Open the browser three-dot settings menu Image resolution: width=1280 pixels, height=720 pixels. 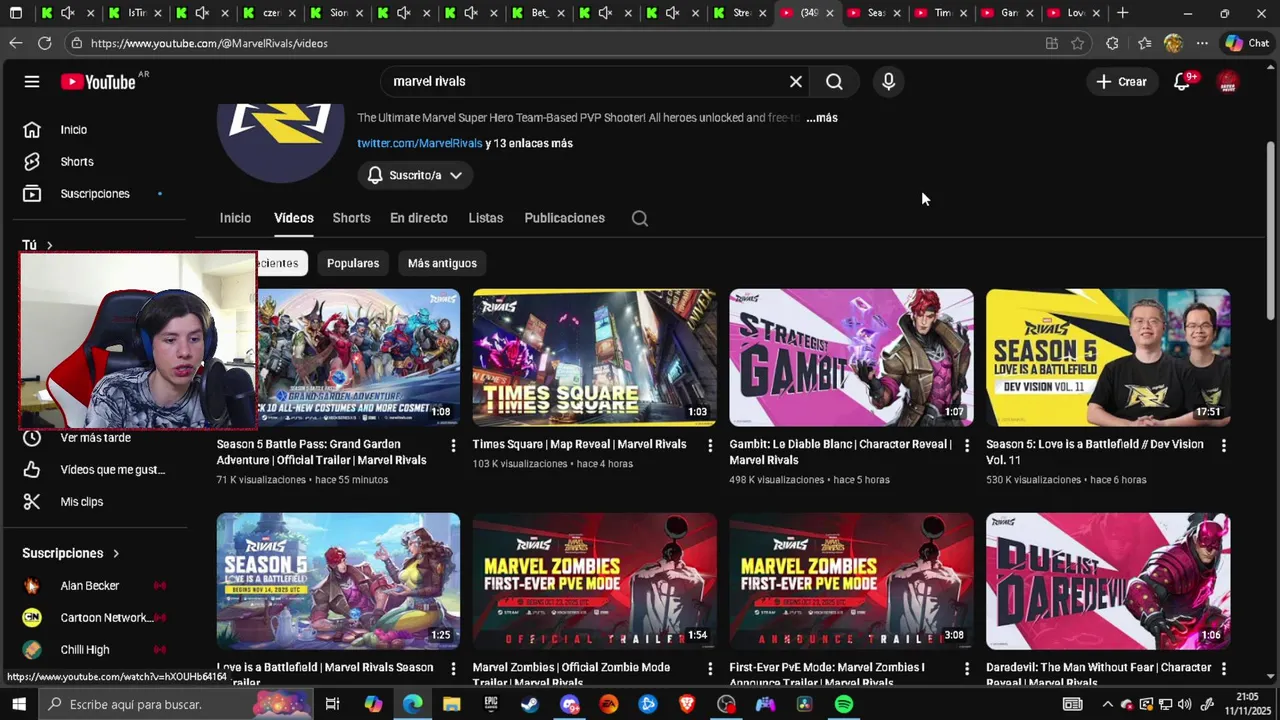(1202, 43)
